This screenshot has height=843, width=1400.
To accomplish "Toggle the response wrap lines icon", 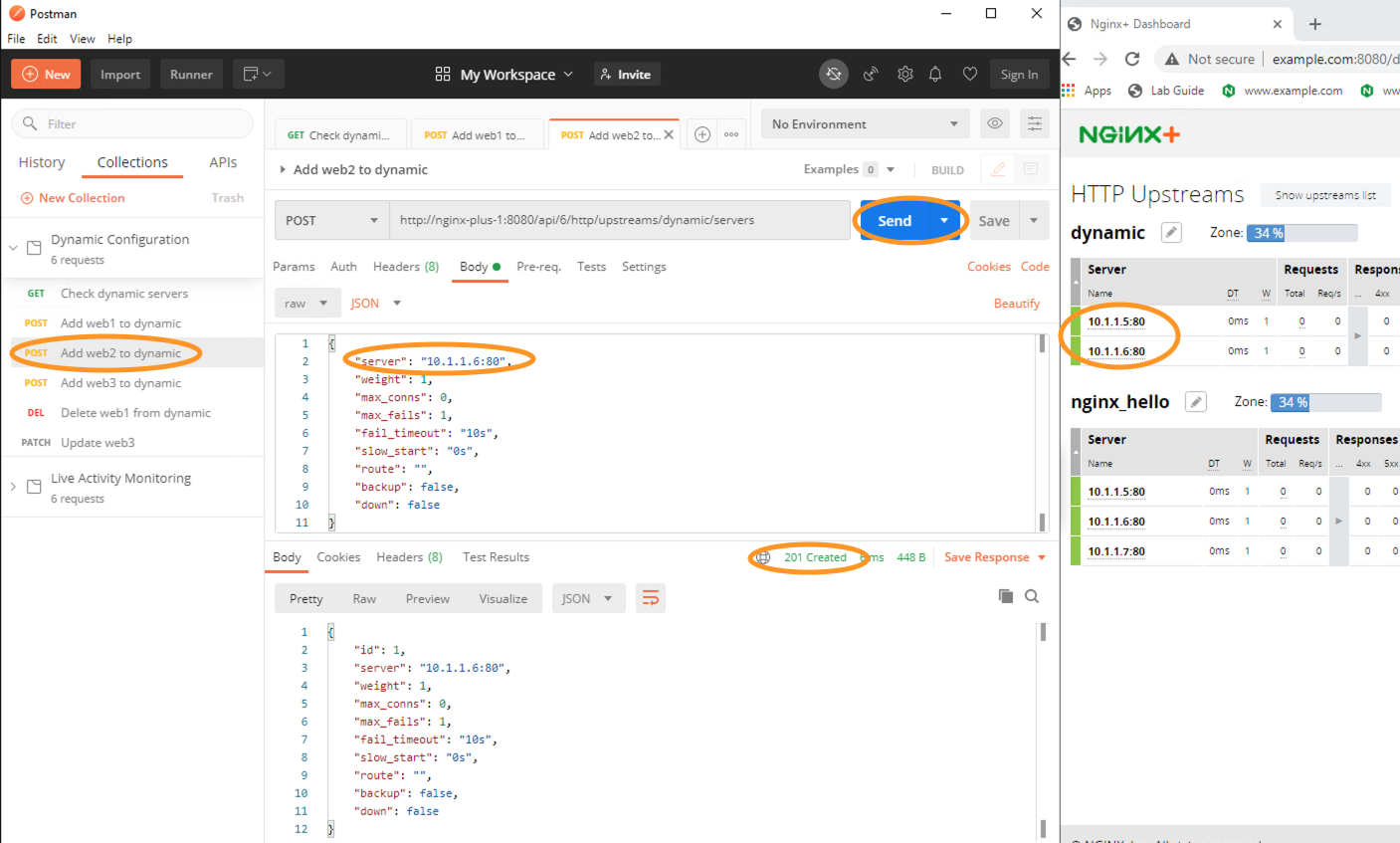I will [x=651, y=598].
